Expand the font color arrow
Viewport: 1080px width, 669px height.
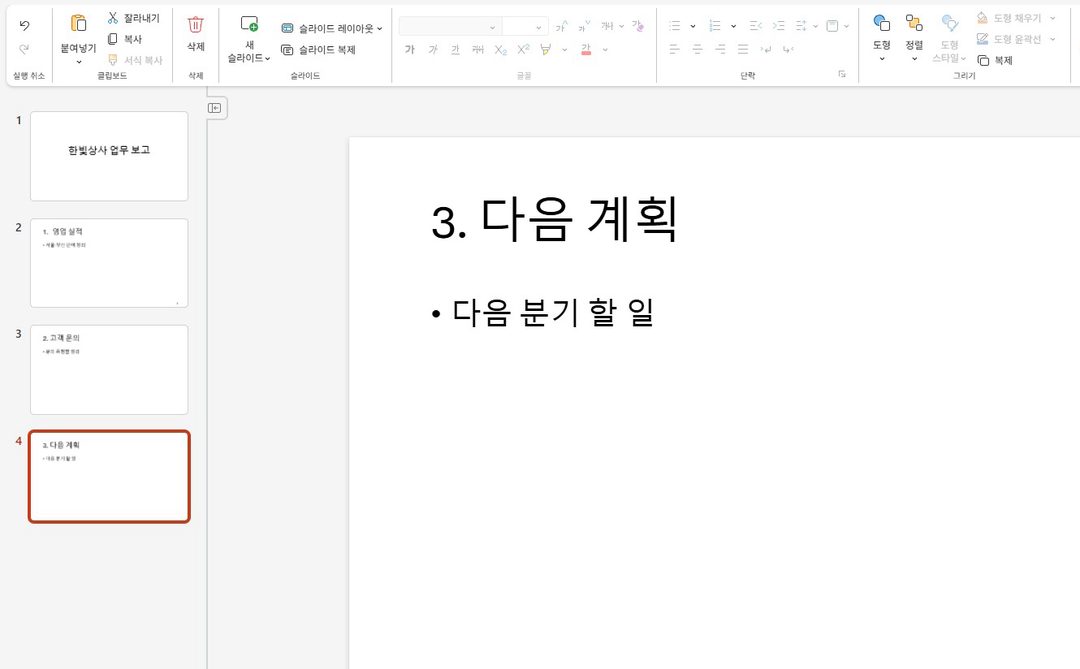point(605,50)
